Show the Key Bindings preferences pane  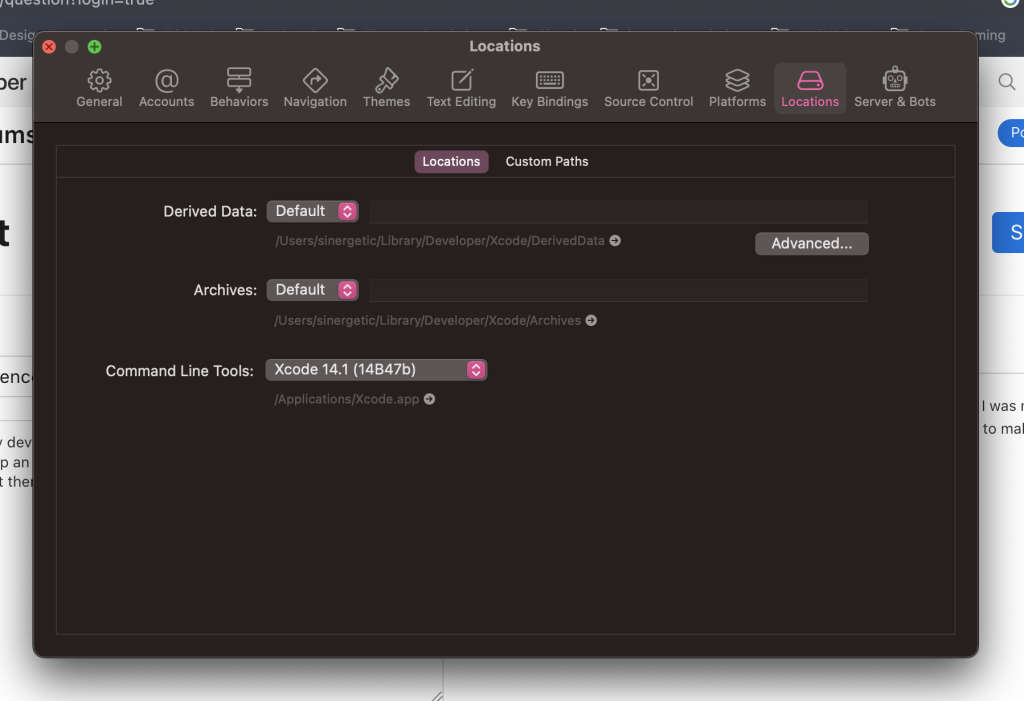click(549, 88)
